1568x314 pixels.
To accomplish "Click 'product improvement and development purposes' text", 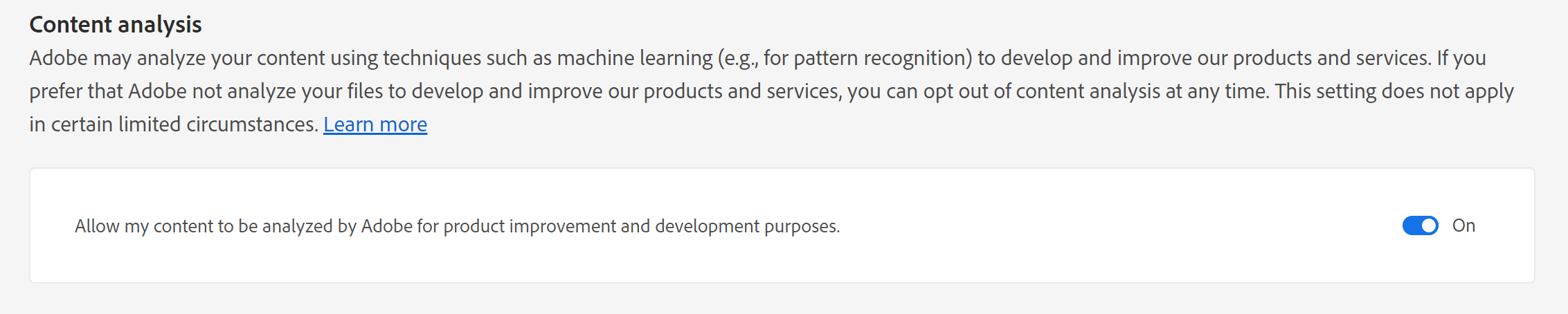I will pyautogui.click(x=641, y=226).
